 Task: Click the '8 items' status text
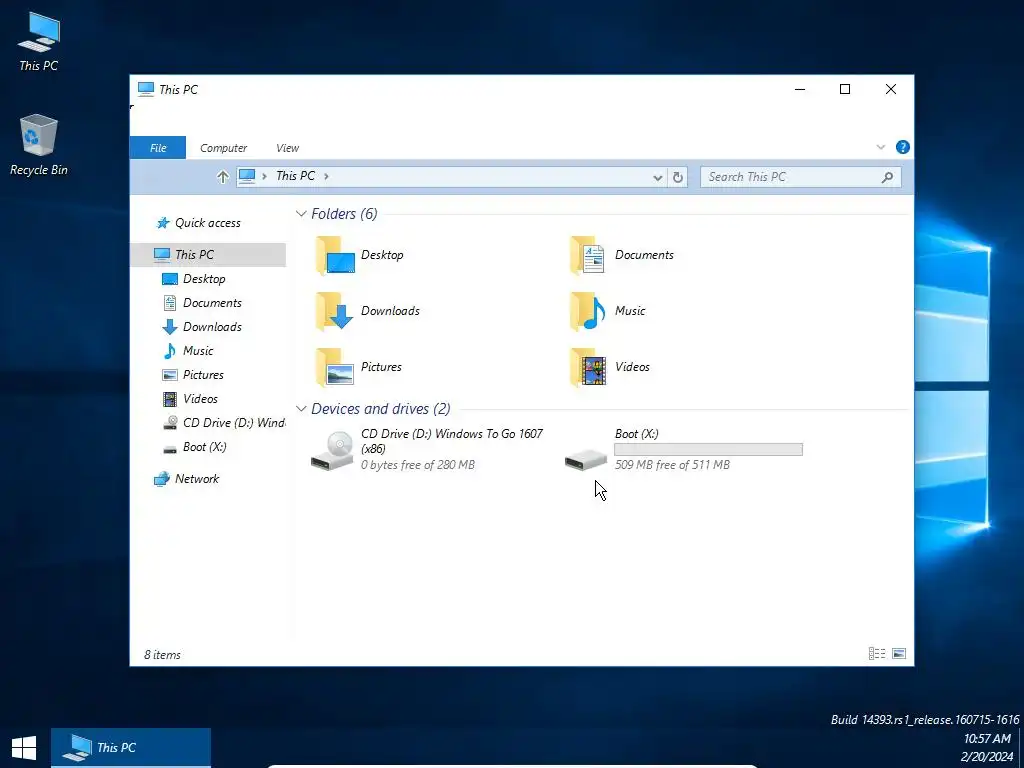pos(162,654)
